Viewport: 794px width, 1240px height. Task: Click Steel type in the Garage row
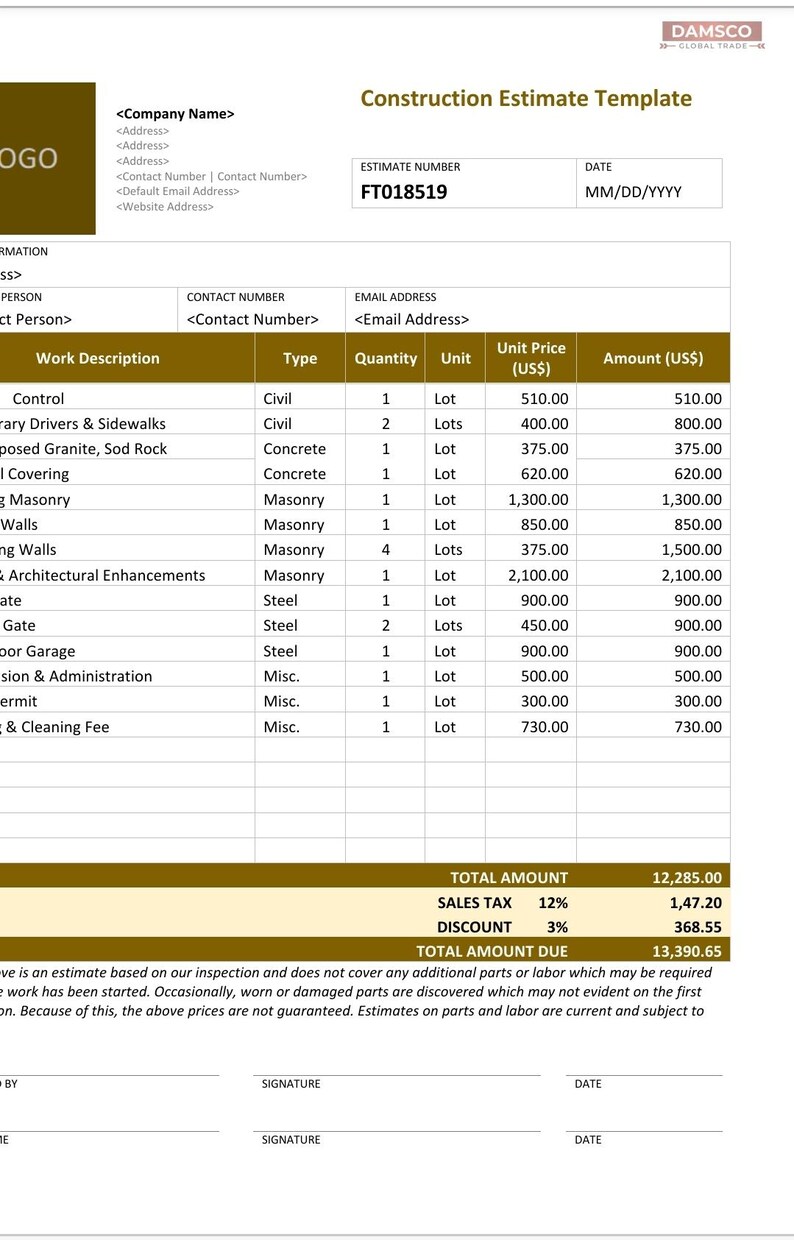pyautogui.click(x=281, y=651)
